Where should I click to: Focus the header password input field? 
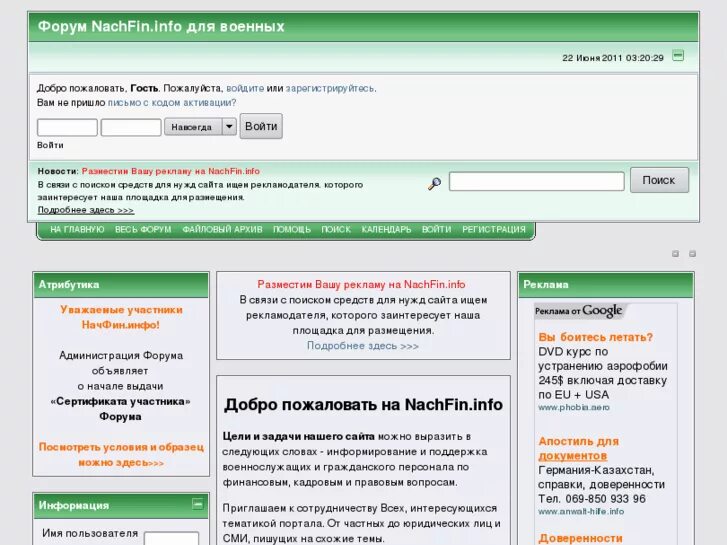click(x=131, y=127)
